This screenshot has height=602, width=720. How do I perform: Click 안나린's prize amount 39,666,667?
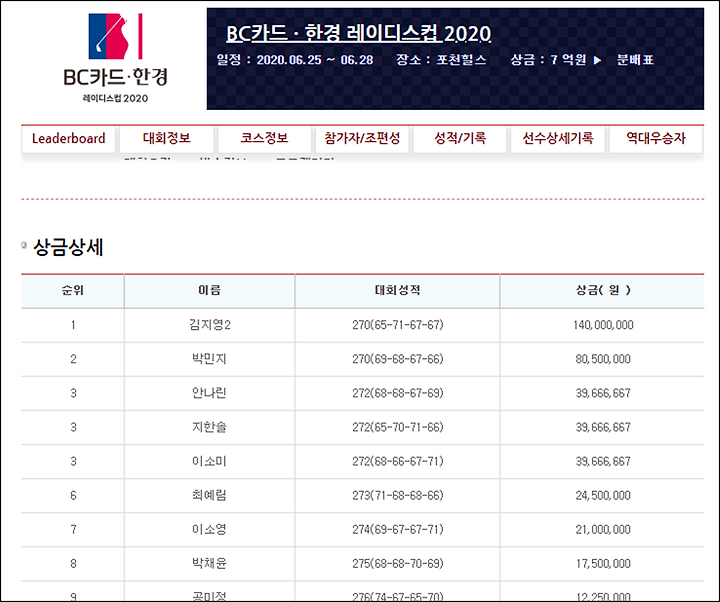(603, 393)
